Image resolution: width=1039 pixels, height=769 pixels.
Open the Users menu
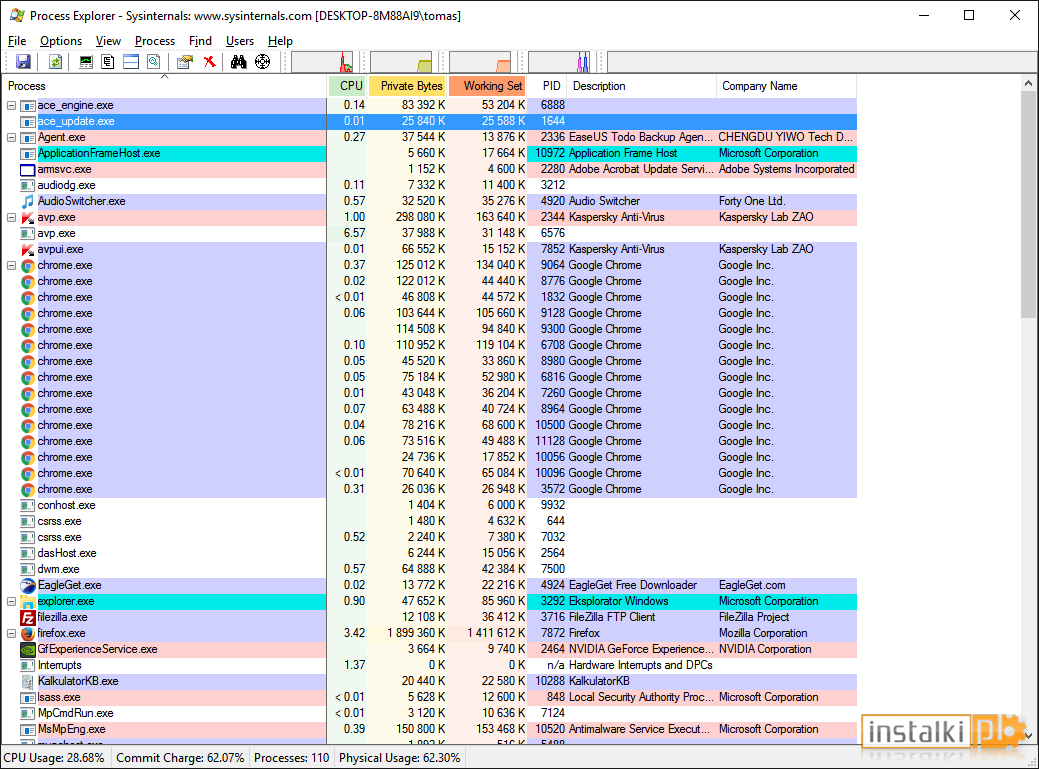(240, 41)
